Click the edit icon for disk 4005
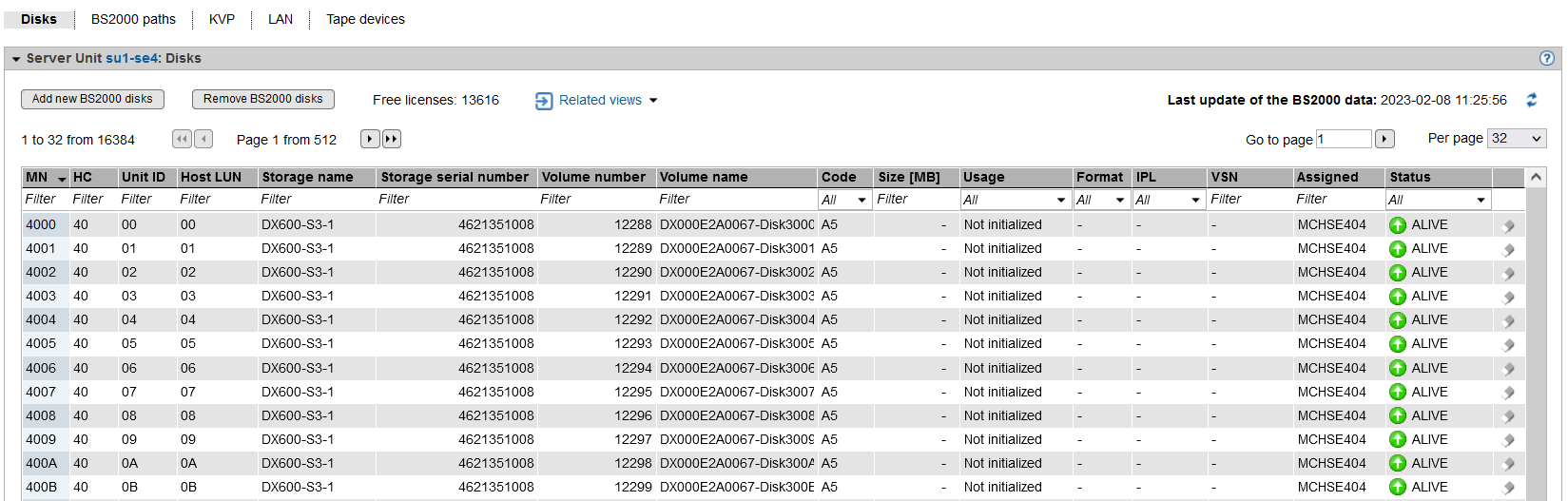The width and height of the screenshot is (1568, 501). click(x=1507, y=344)
